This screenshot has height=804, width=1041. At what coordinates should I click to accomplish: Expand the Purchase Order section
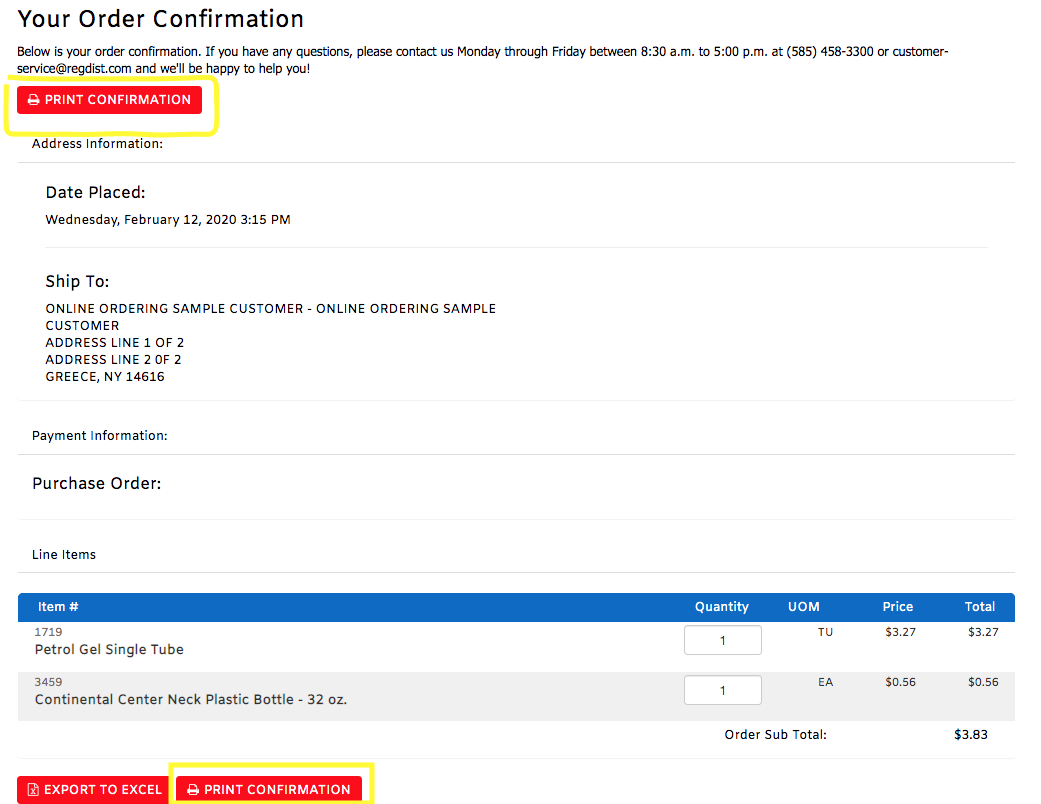pyautogui.click(x=96, y=483)
